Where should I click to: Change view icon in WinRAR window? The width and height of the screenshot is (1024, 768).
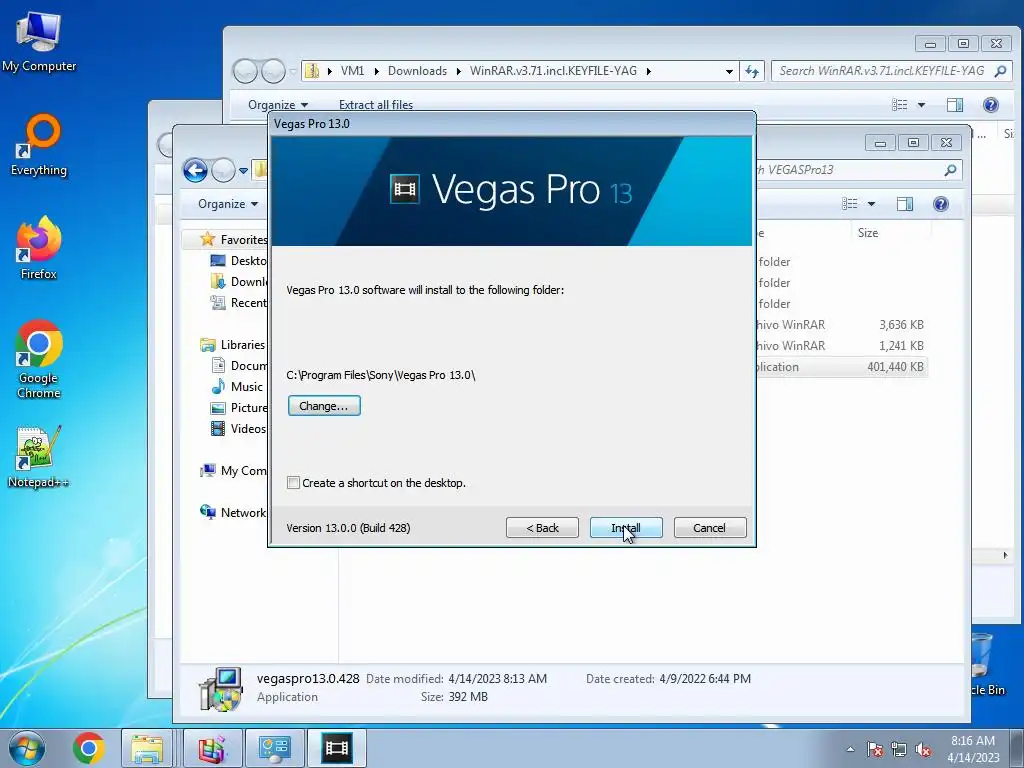[899, 104]
